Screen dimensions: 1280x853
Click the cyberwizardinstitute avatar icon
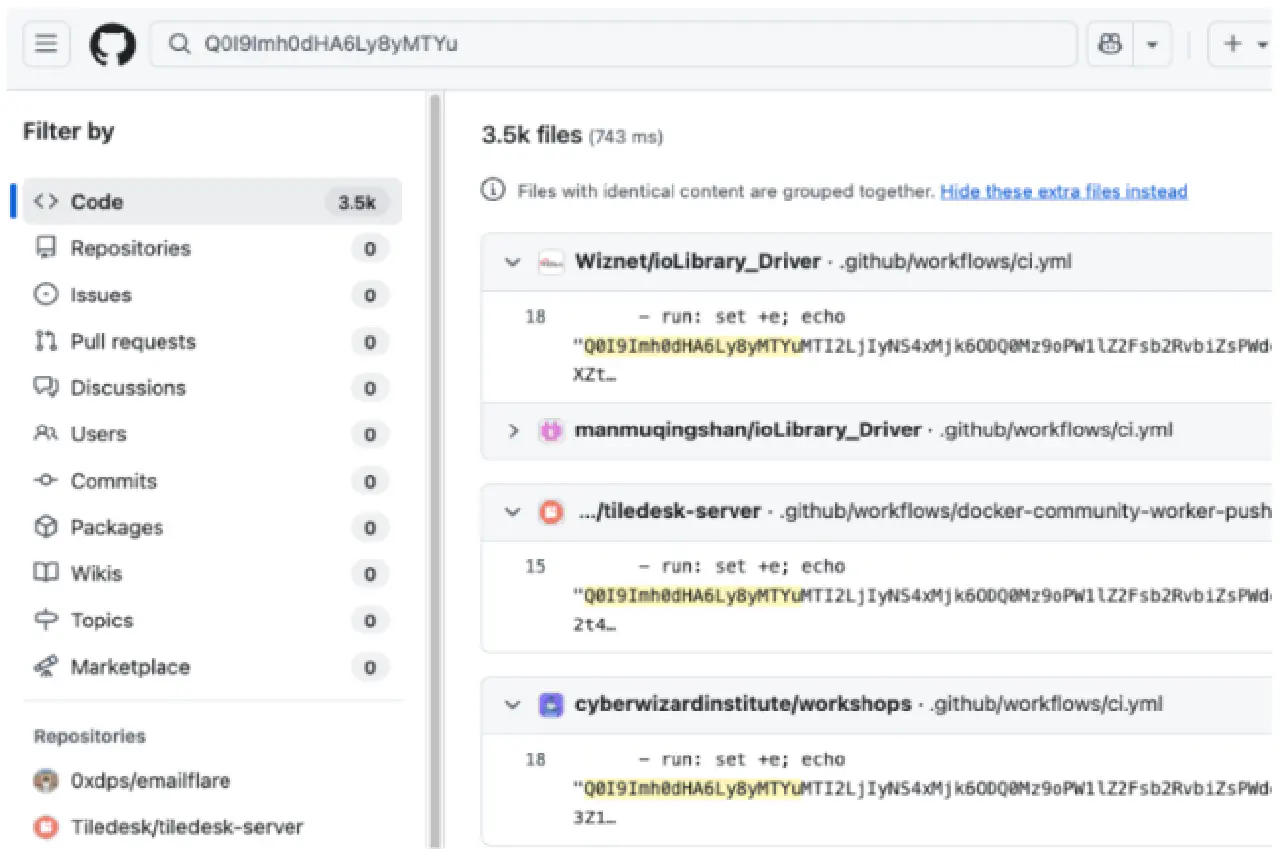(551, 705)
